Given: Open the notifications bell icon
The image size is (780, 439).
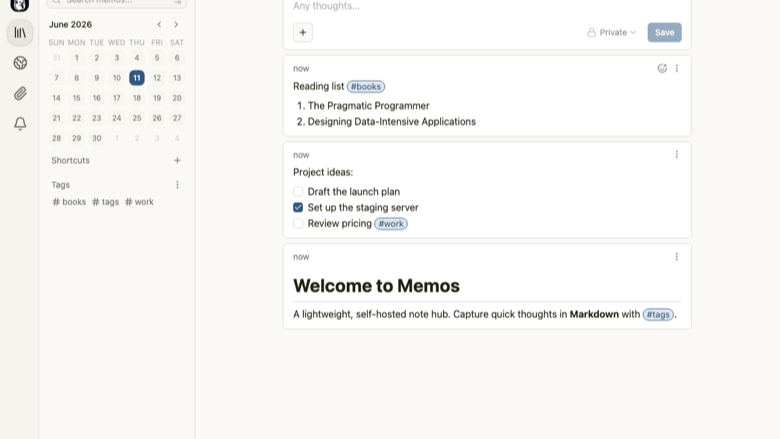Looking at the screenshot, I should coord(20,123).
